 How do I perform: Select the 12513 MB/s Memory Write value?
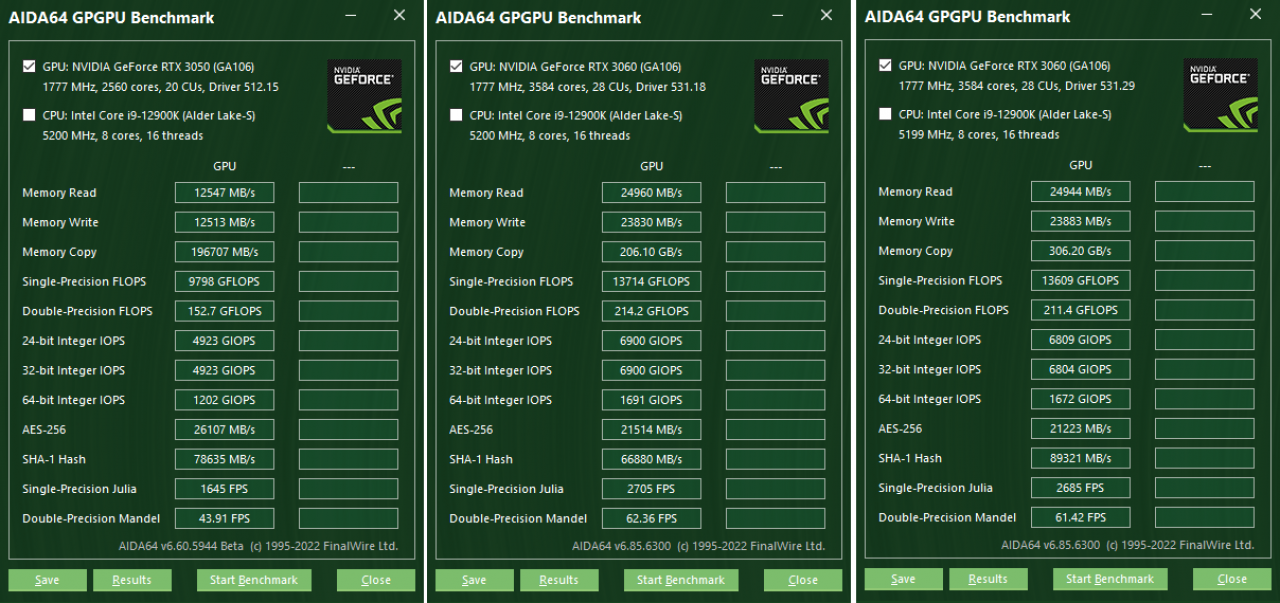click(224, 222)
